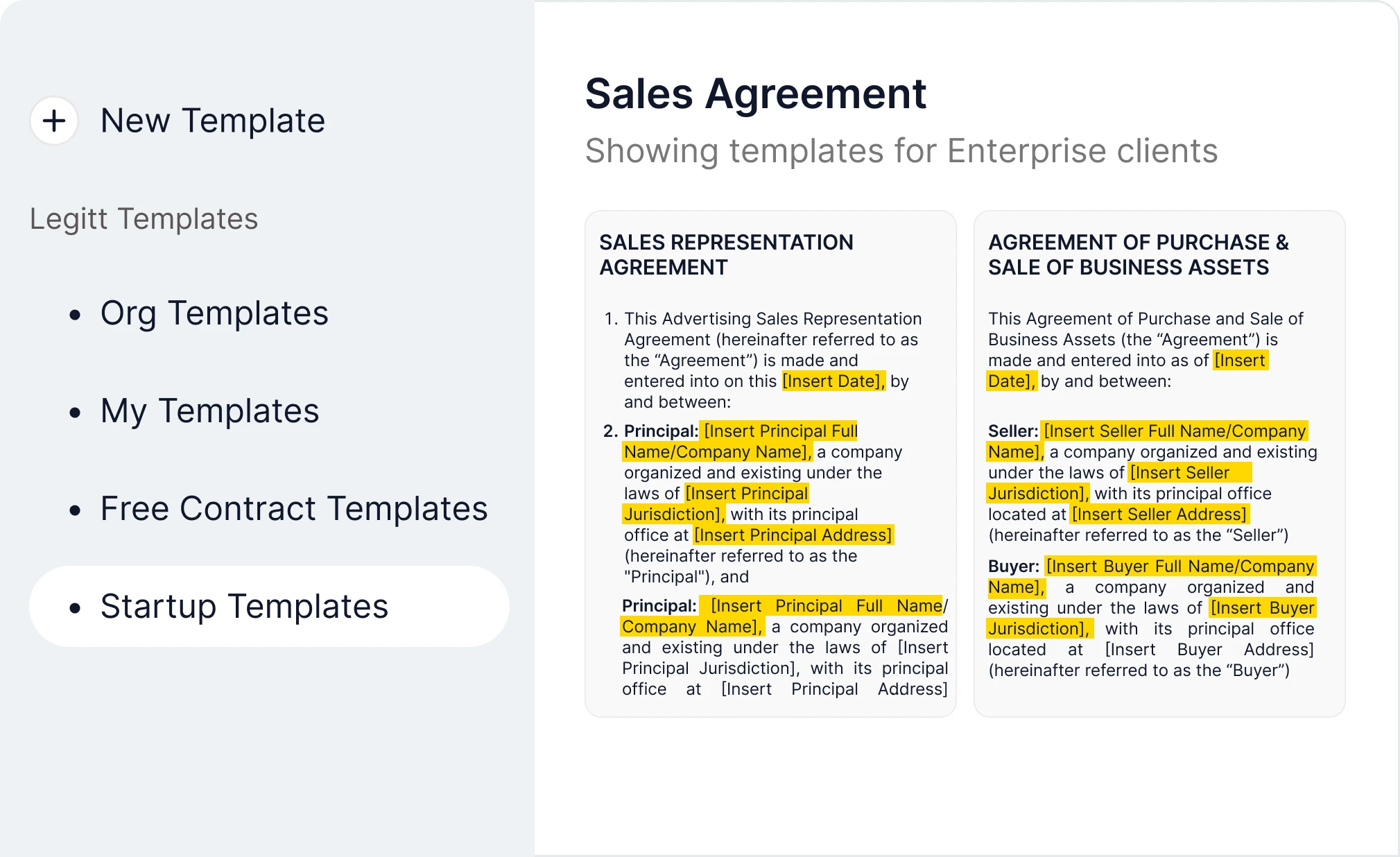
Task: Click the Insert Principal Address highlight
Action: click(793, 535)
